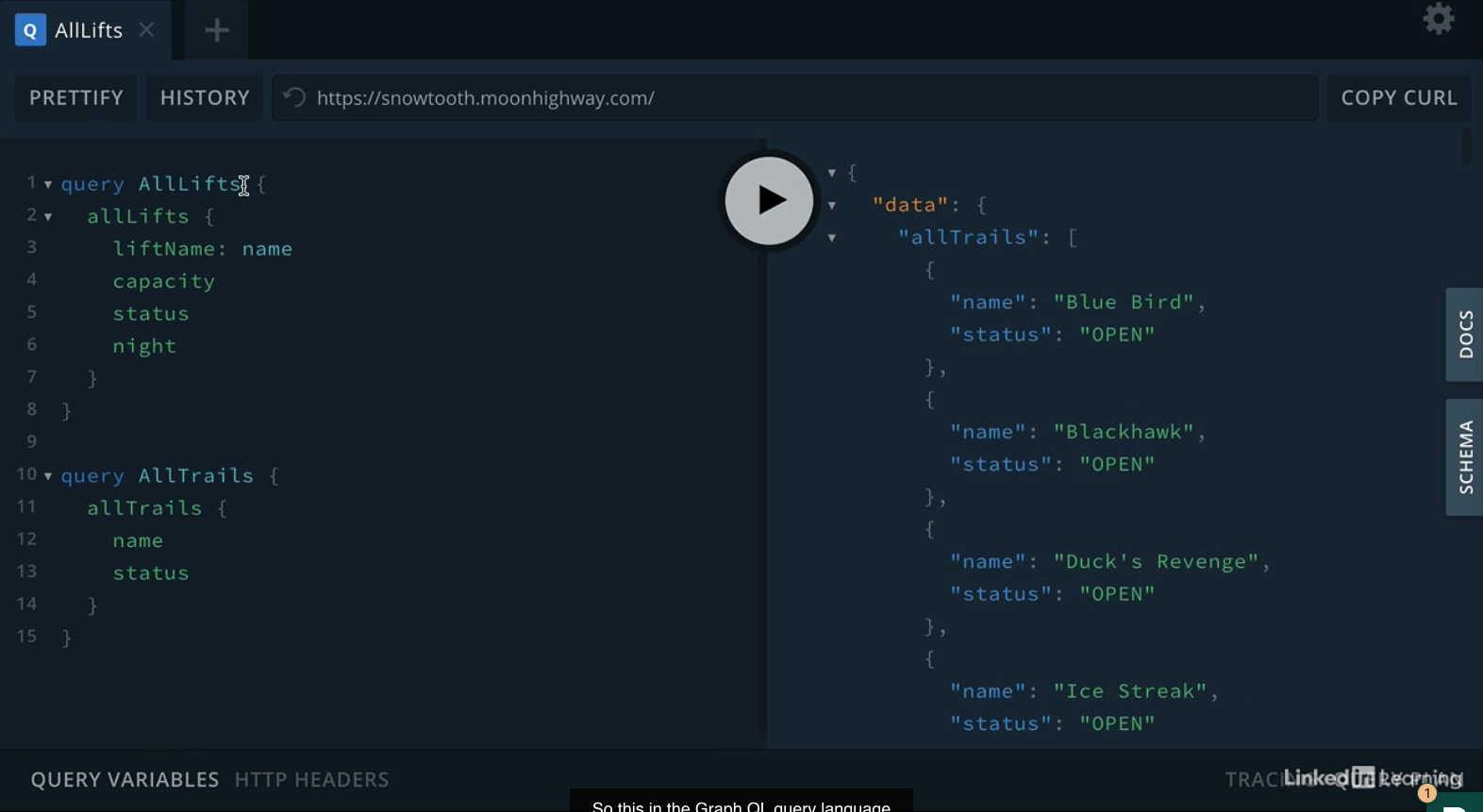Viewport: 1483px width, 812px height.
Task: Click the 'night' field on line 6
Action: pyautogui.click(x=144, y=346)
